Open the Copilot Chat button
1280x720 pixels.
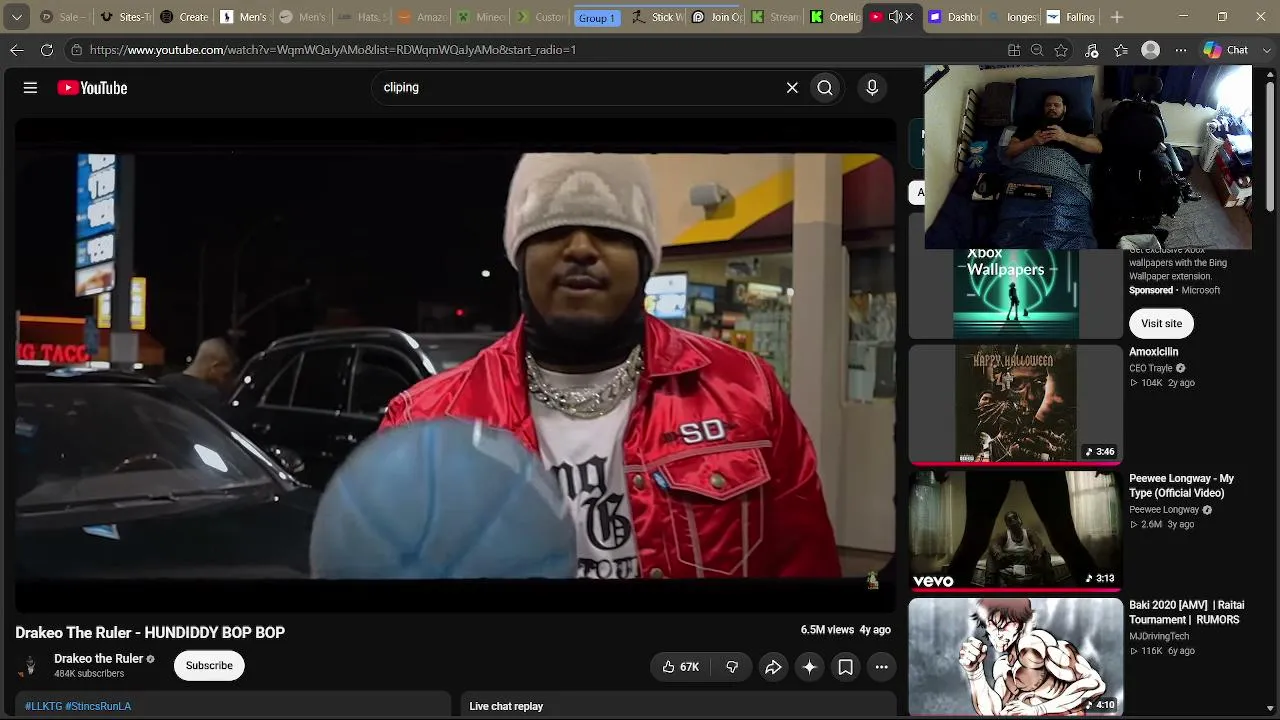[x=1227, y=50]
